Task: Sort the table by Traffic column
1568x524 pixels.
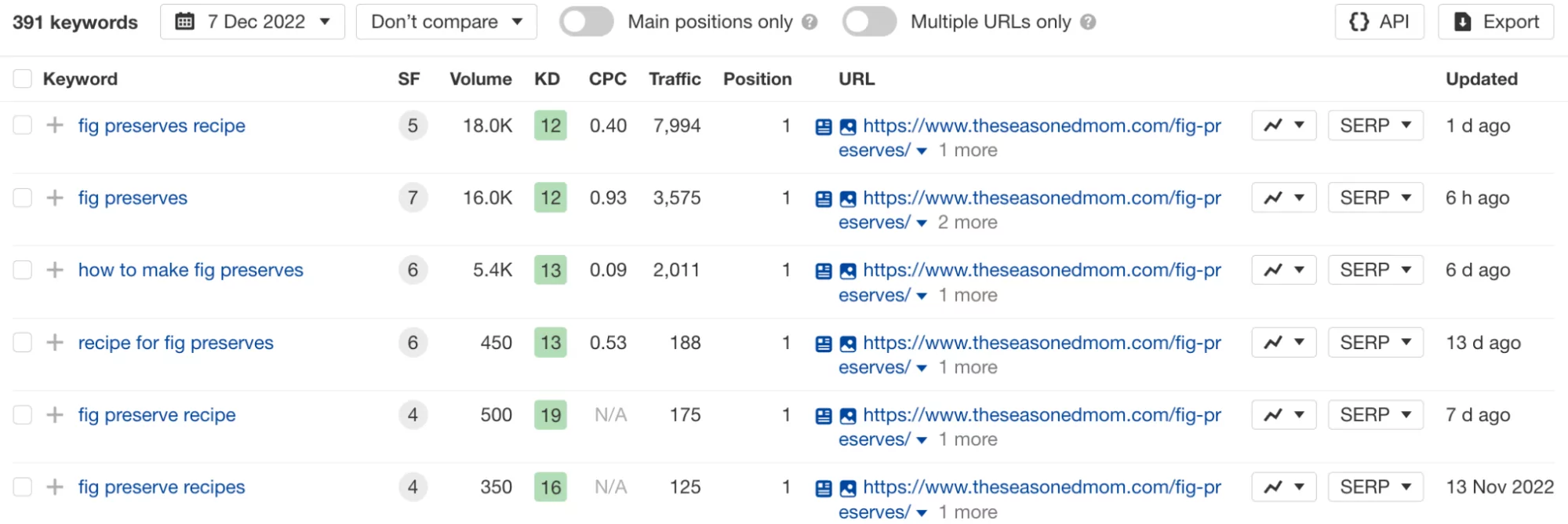Action: click(x=675, y=79)
